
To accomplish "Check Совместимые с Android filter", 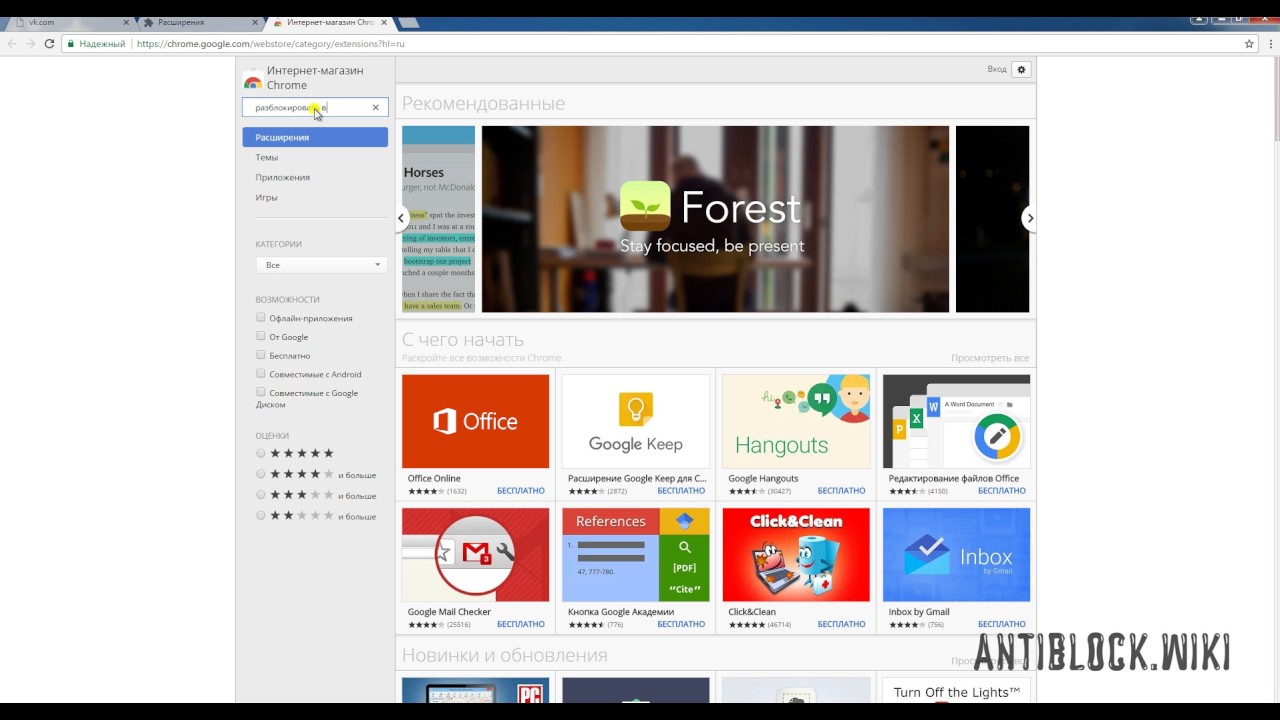I will [261, 374].
